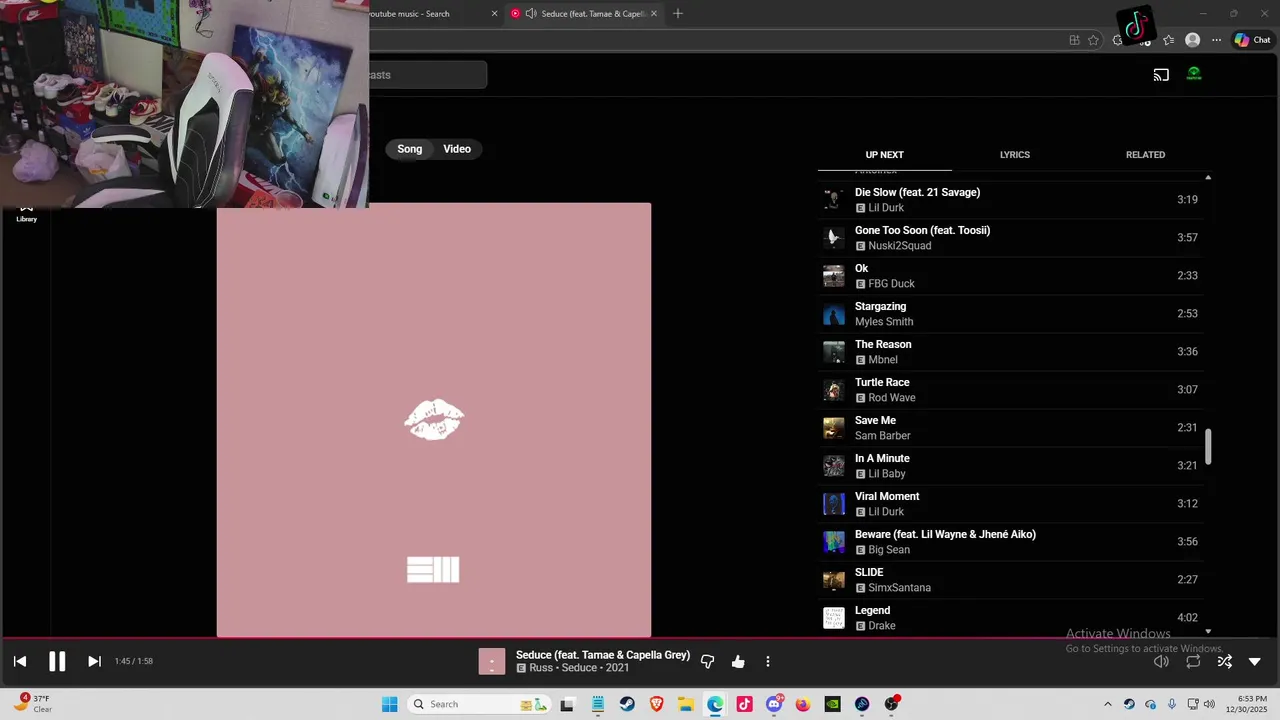Select the Seduce browser tab
This screenshot has height=720, width=1280.
point(585,14)
